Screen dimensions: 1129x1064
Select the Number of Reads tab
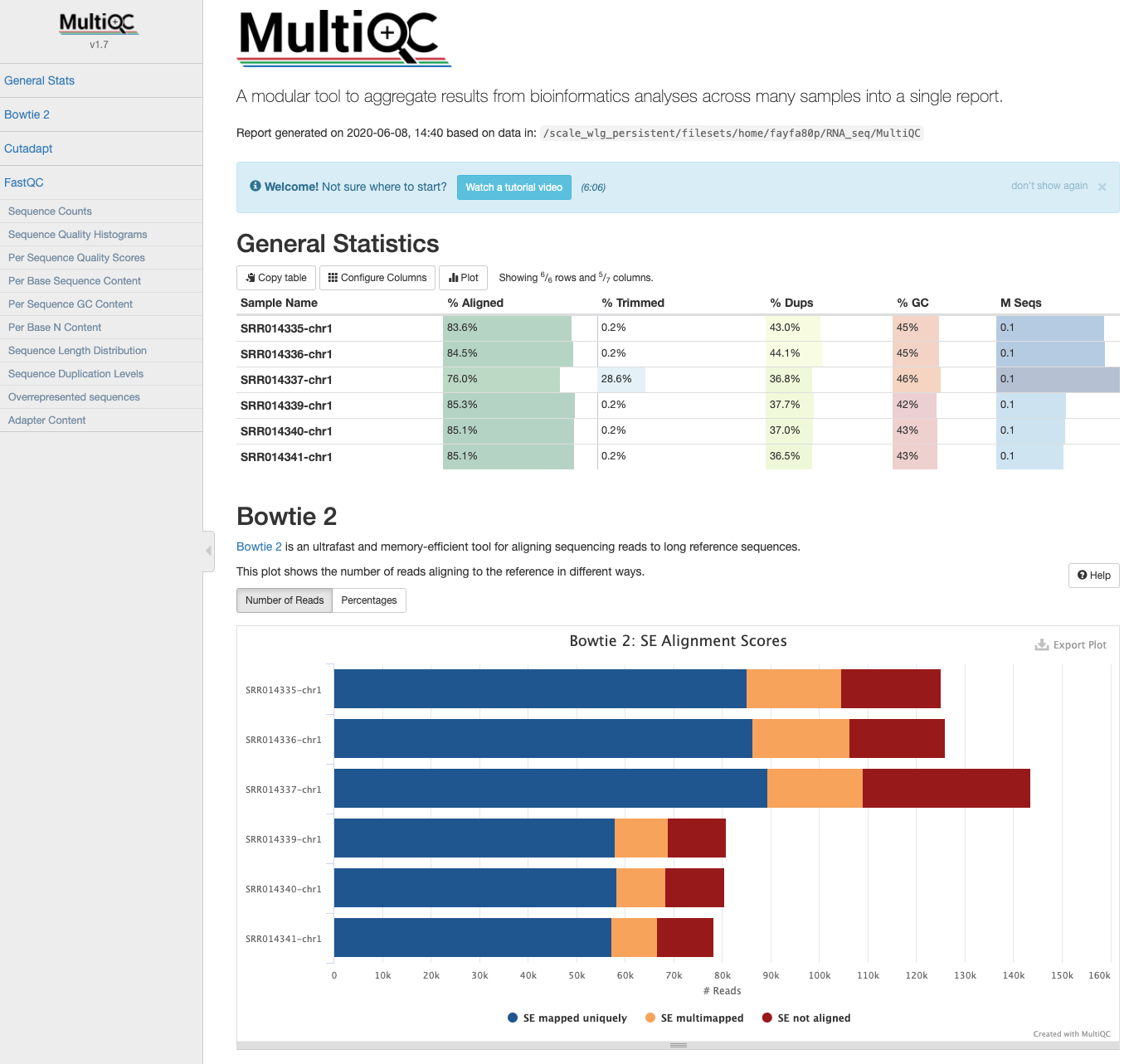[x=285, y=600]
